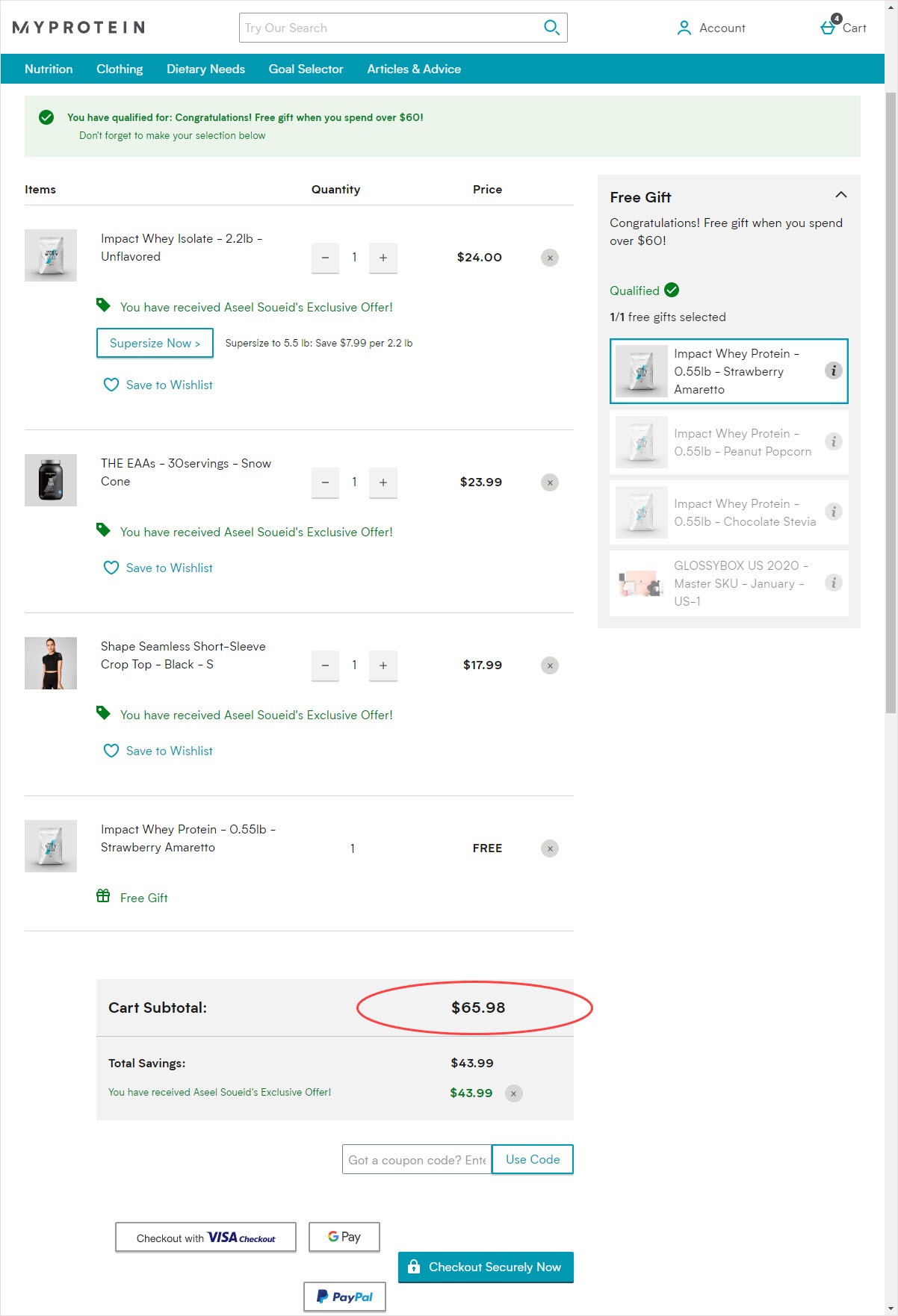Click heart icon under THE EAAs
The image size is (898, 1316).
coord(111,568)
